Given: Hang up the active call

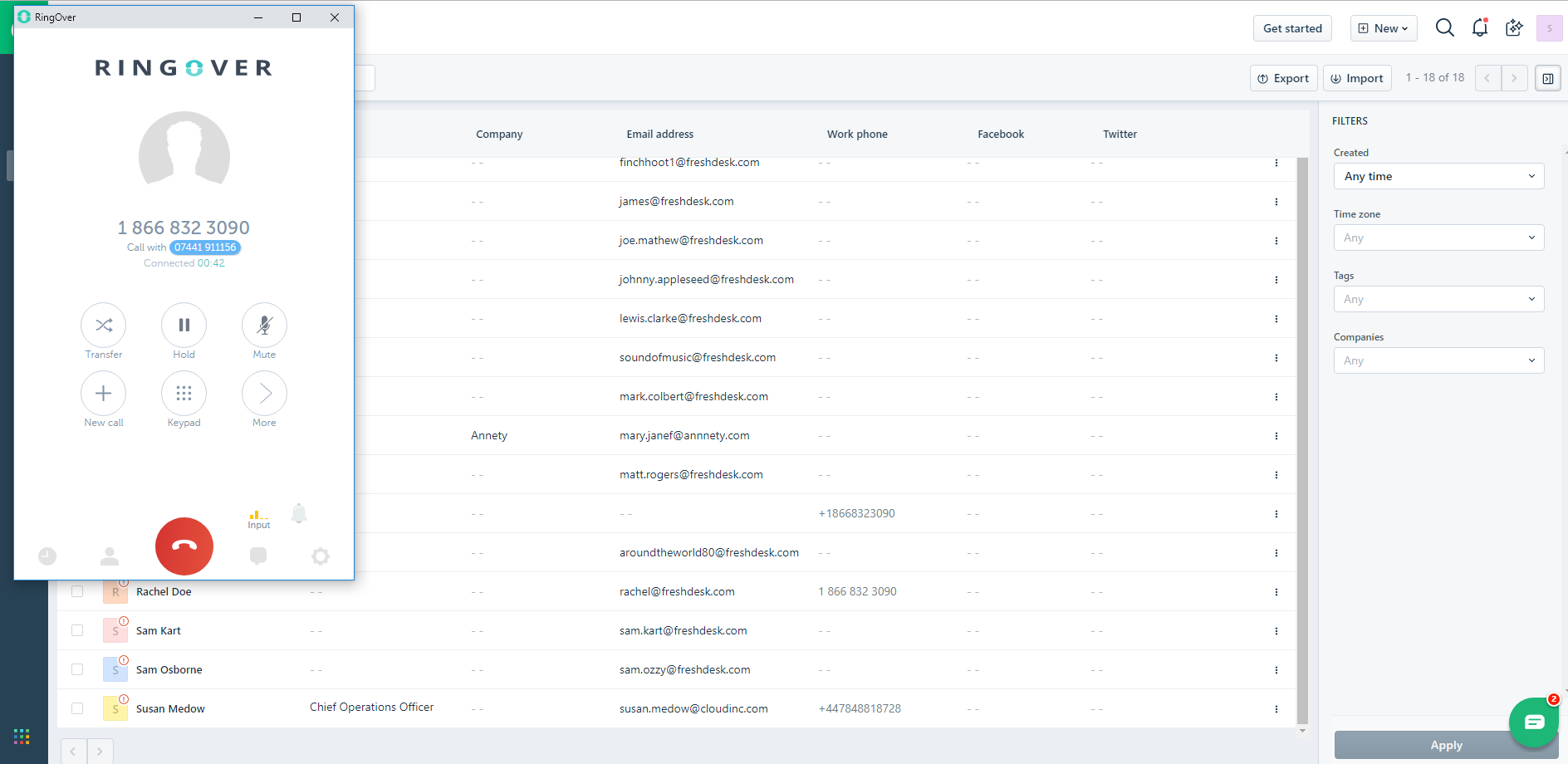Looking at the screenshot, I should pos(184,546).
